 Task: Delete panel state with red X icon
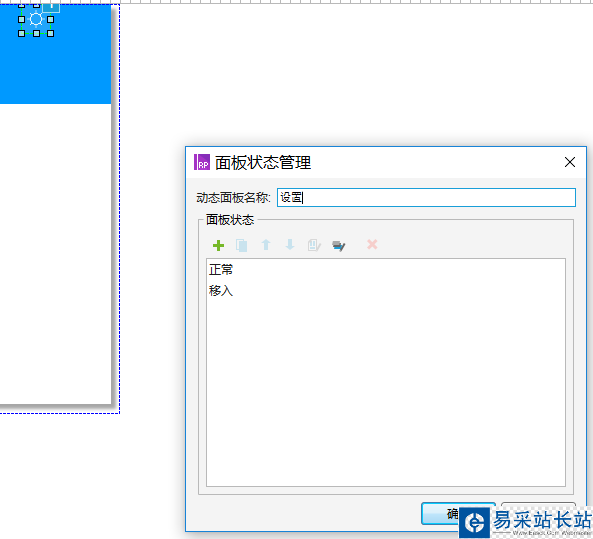pos(372,244)
